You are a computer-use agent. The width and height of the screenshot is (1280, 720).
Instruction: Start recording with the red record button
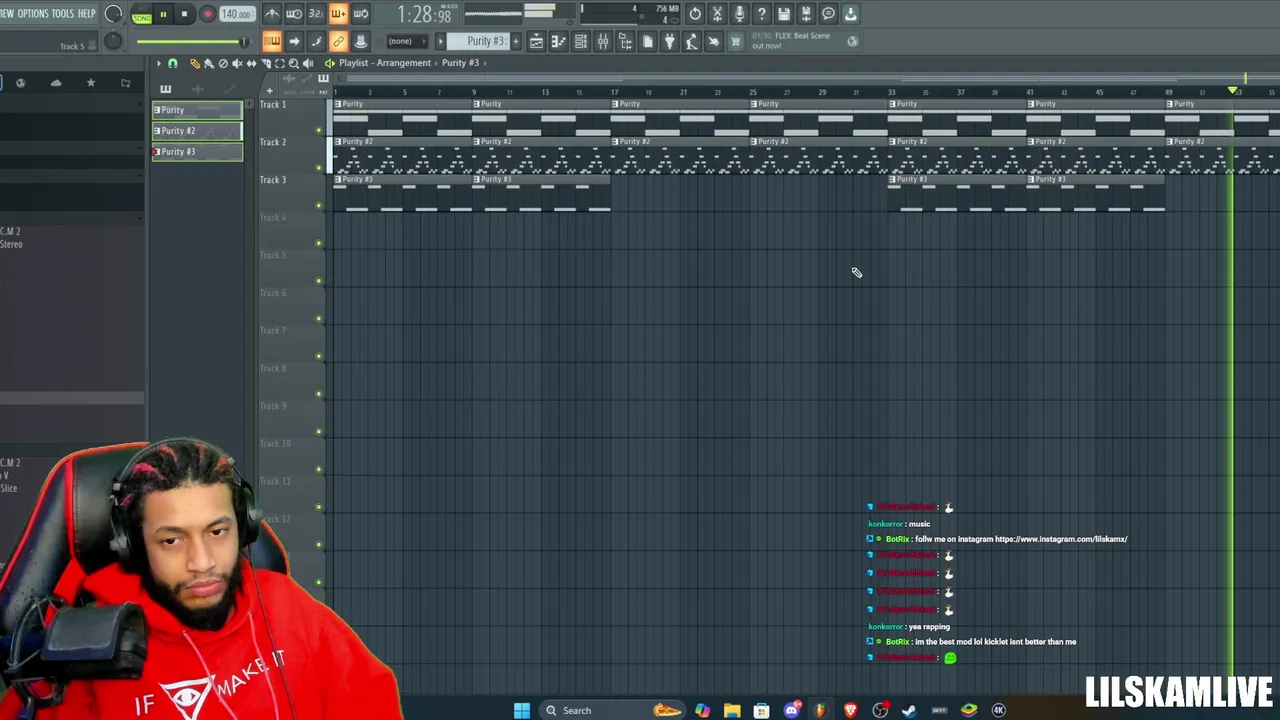tap(207, 14)
